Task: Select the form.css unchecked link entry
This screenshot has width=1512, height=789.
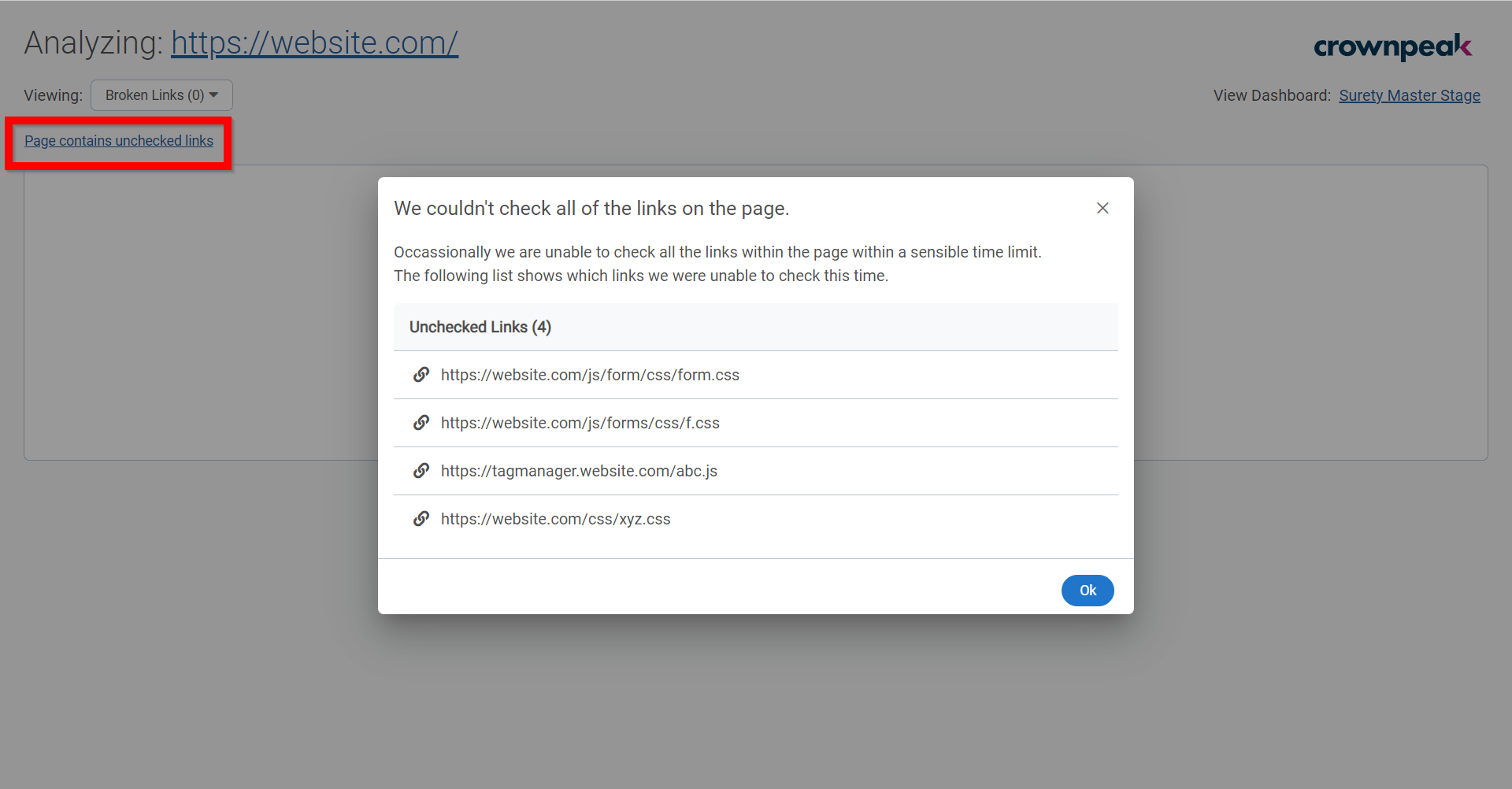Action: click(590, 374)
